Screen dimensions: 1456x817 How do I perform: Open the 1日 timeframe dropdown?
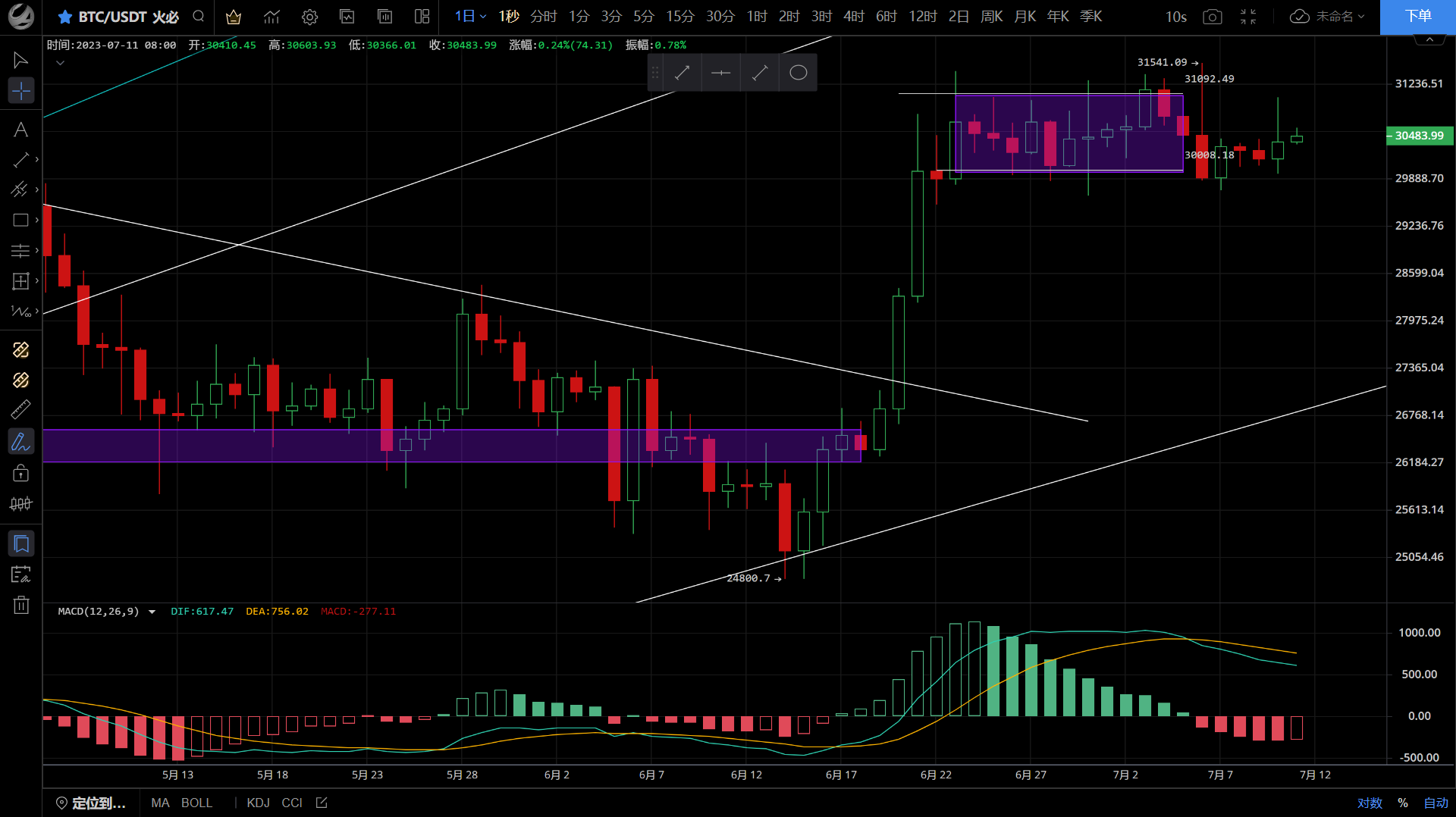tap(470, 17)
